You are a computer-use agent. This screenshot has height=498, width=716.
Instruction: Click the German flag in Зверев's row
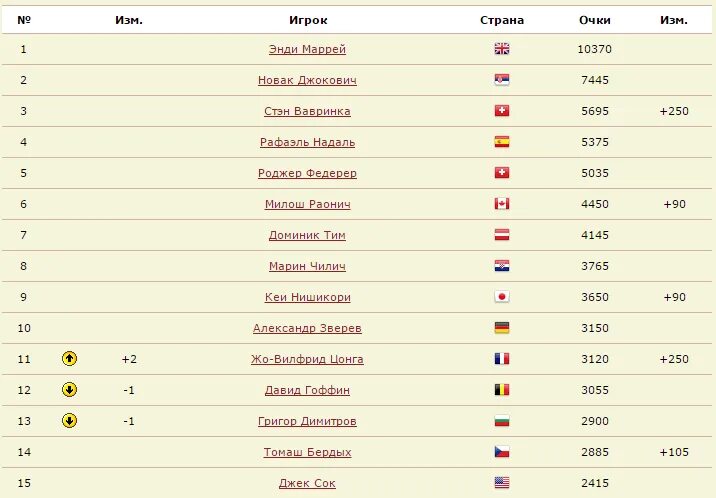tap(502, 328)
